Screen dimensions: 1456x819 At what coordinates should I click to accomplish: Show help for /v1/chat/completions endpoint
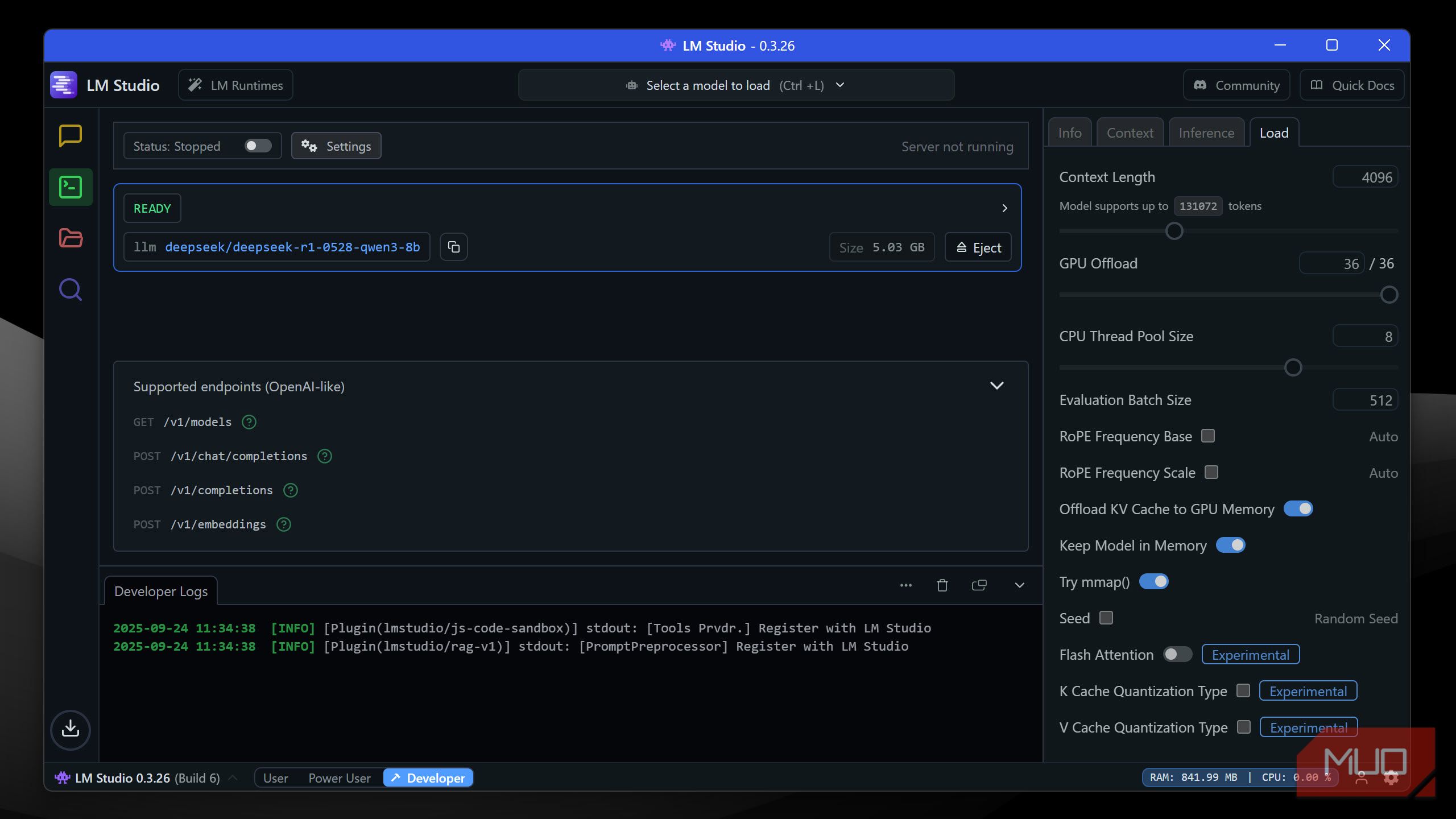click(x=325, y=456)
